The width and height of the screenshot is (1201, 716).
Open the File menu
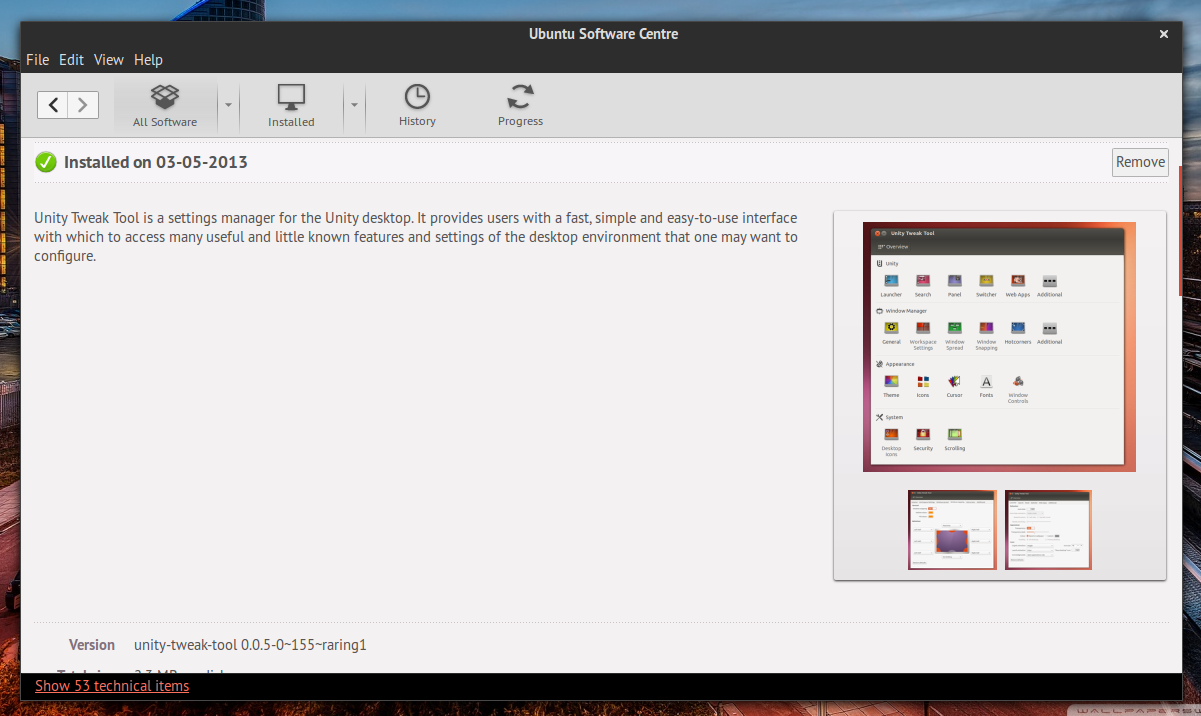pos(37,60)
